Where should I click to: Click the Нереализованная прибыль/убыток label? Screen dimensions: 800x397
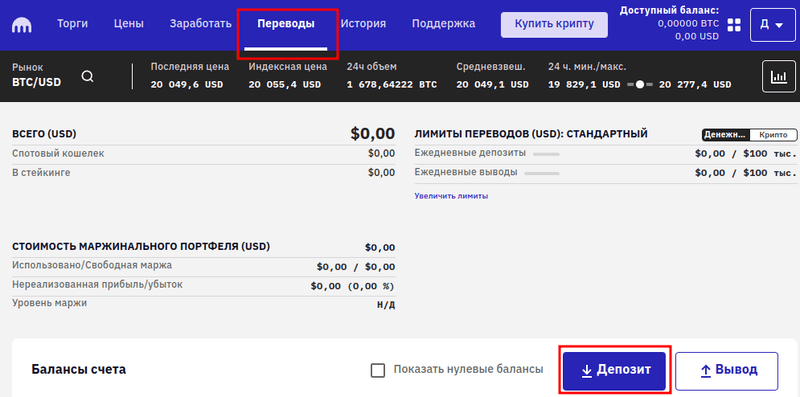pos(97,284)
